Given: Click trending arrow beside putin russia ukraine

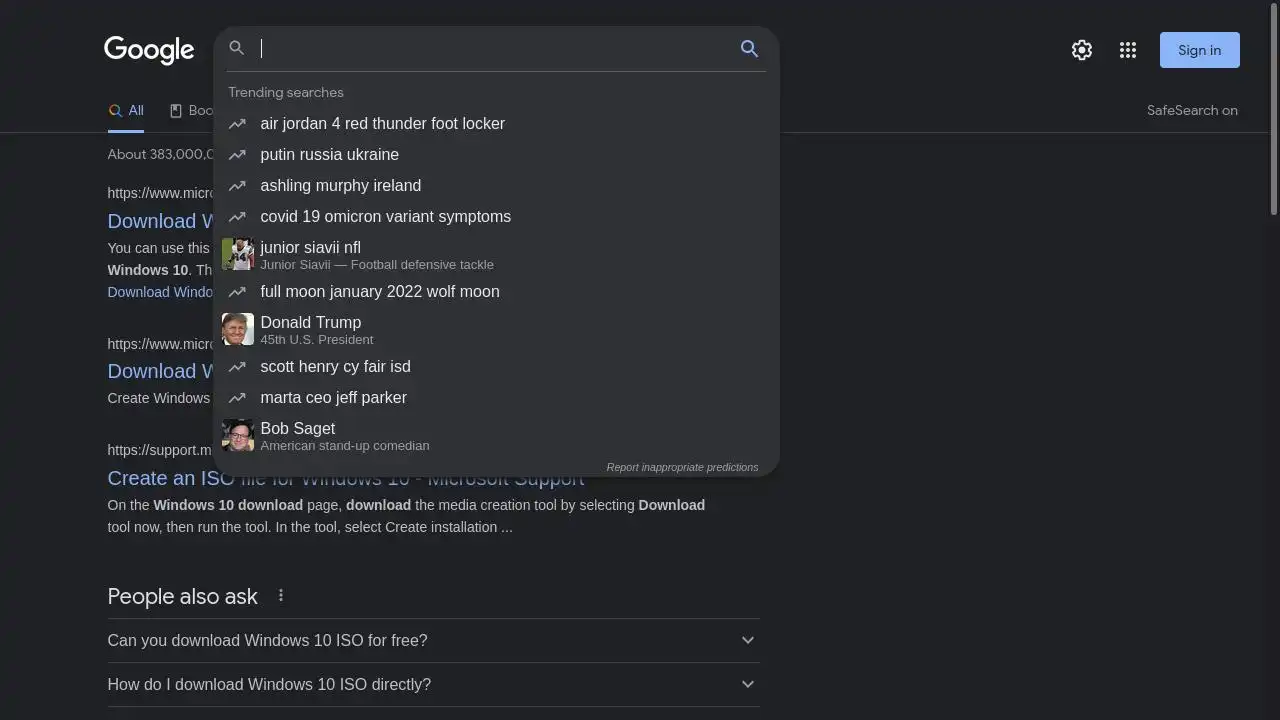Looking at the screenshot, I should [237, 155].
